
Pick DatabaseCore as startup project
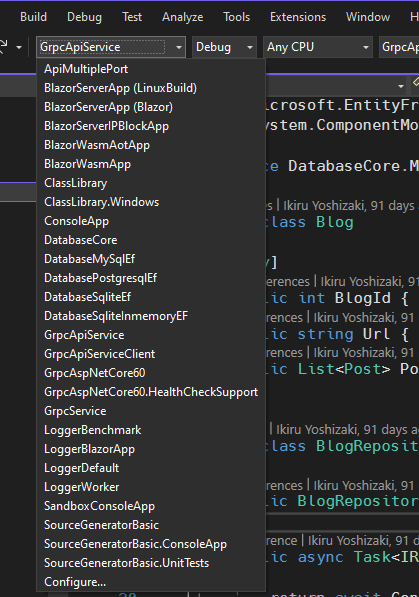151,240
